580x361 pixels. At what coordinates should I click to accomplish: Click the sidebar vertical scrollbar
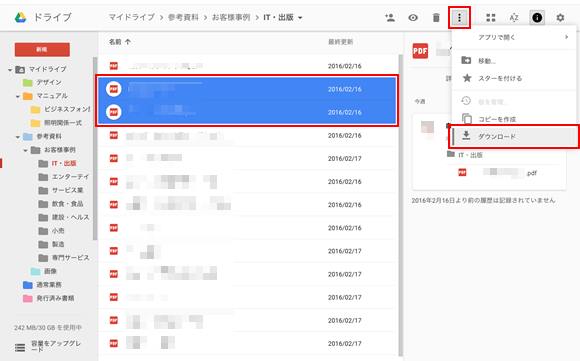[95, 148]
